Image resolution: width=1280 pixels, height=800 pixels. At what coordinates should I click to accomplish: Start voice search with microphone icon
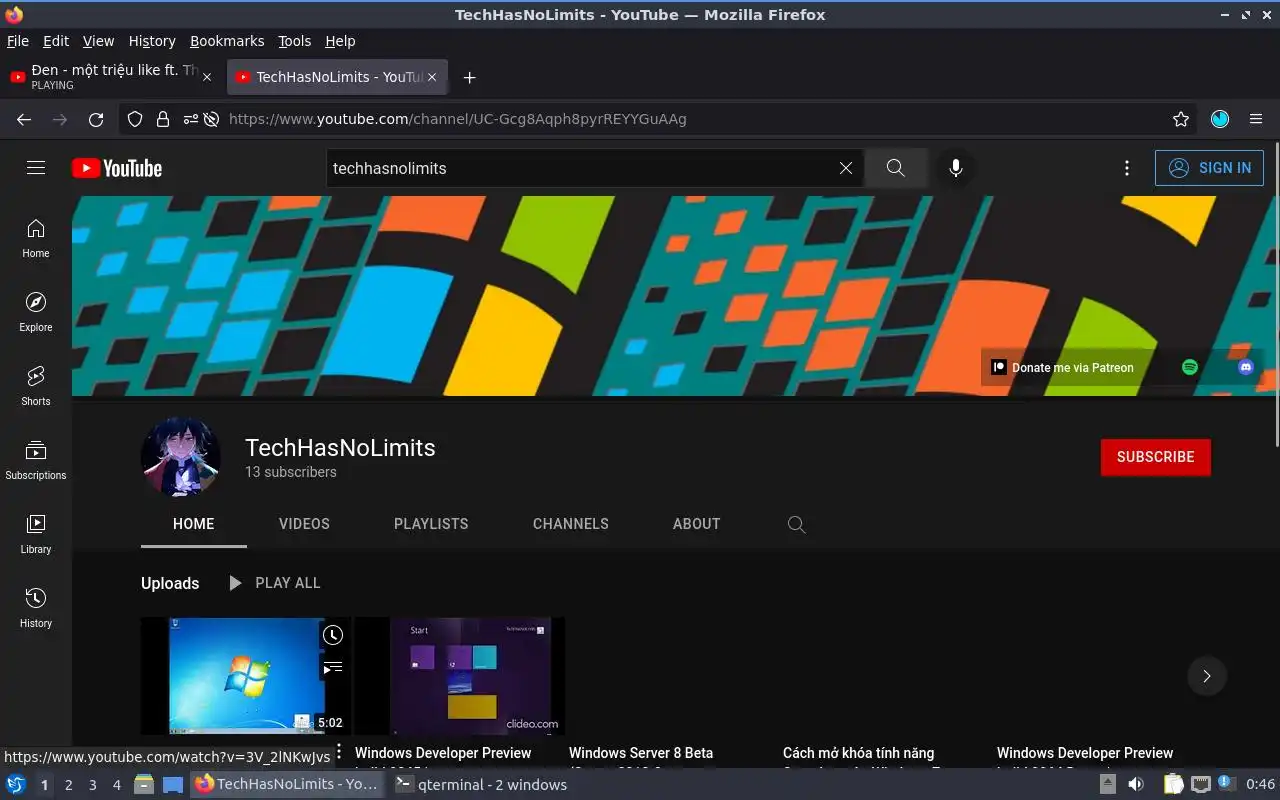click(956, 168)
